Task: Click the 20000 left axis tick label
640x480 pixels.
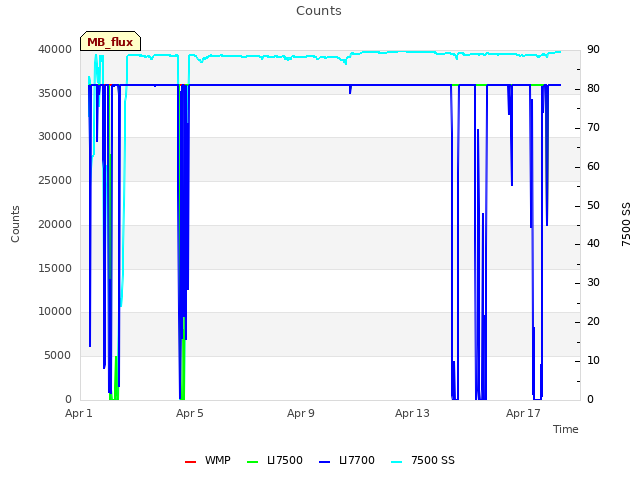Action: (x=55, y=224)
